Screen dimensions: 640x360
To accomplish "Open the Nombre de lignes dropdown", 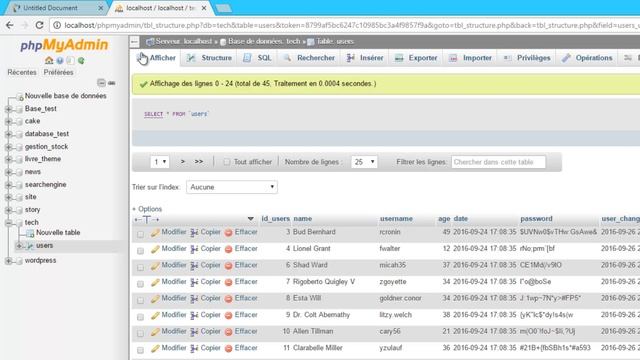I will tap(364, 162).
